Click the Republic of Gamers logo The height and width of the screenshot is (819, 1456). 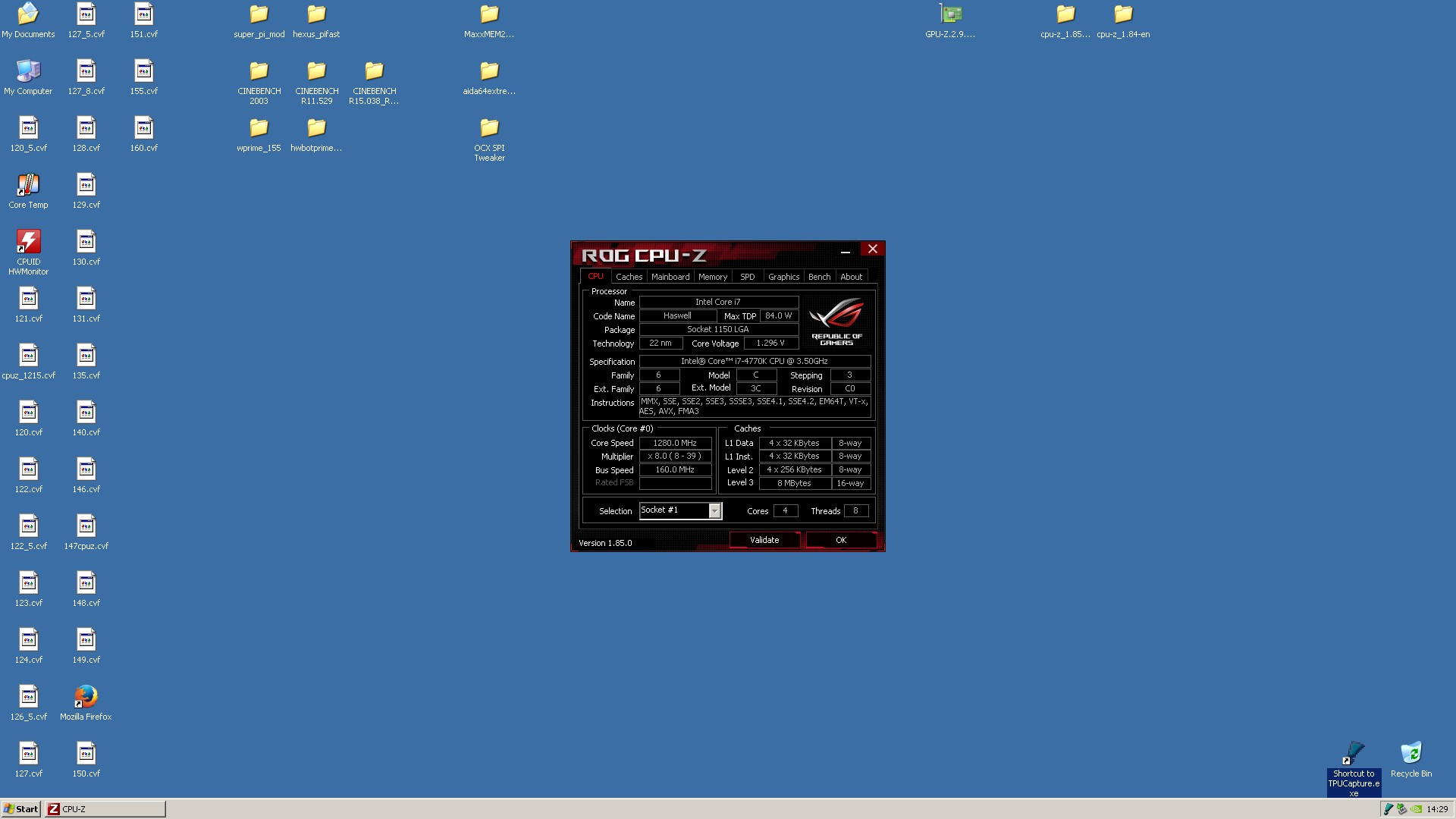(836, 322)
